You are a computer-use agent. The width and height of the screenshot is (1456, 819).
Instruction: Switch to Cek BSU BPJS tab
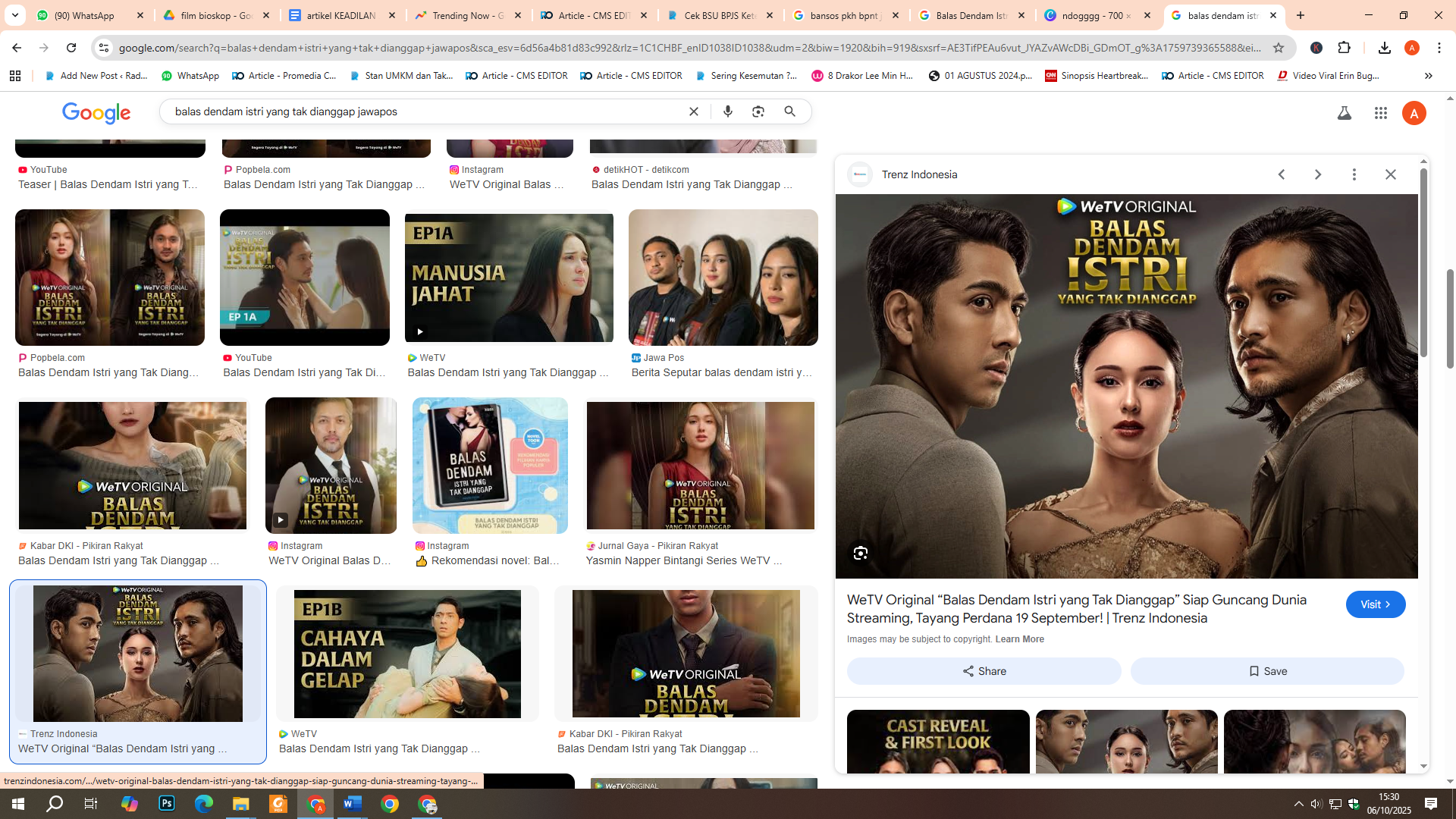[720, 15]
